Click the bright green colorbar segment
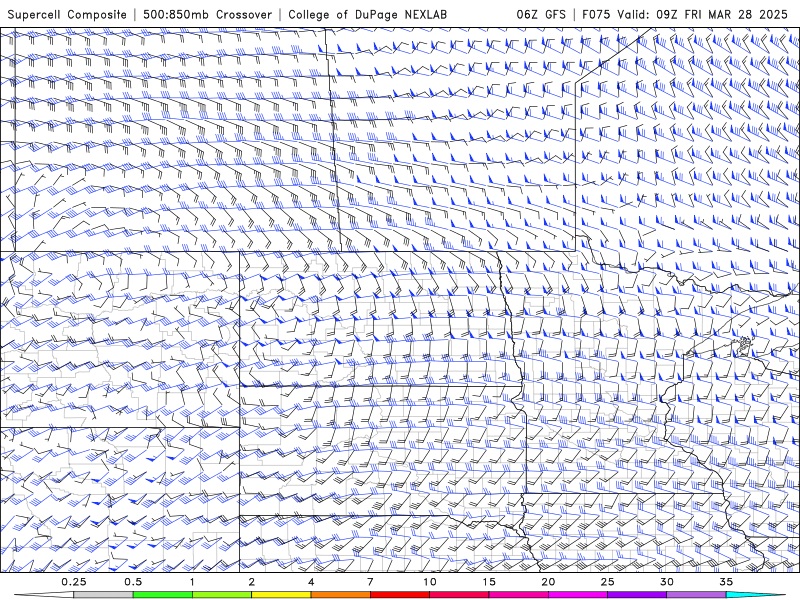The width and height of the screenshot is (800, 600). point(163,595)
